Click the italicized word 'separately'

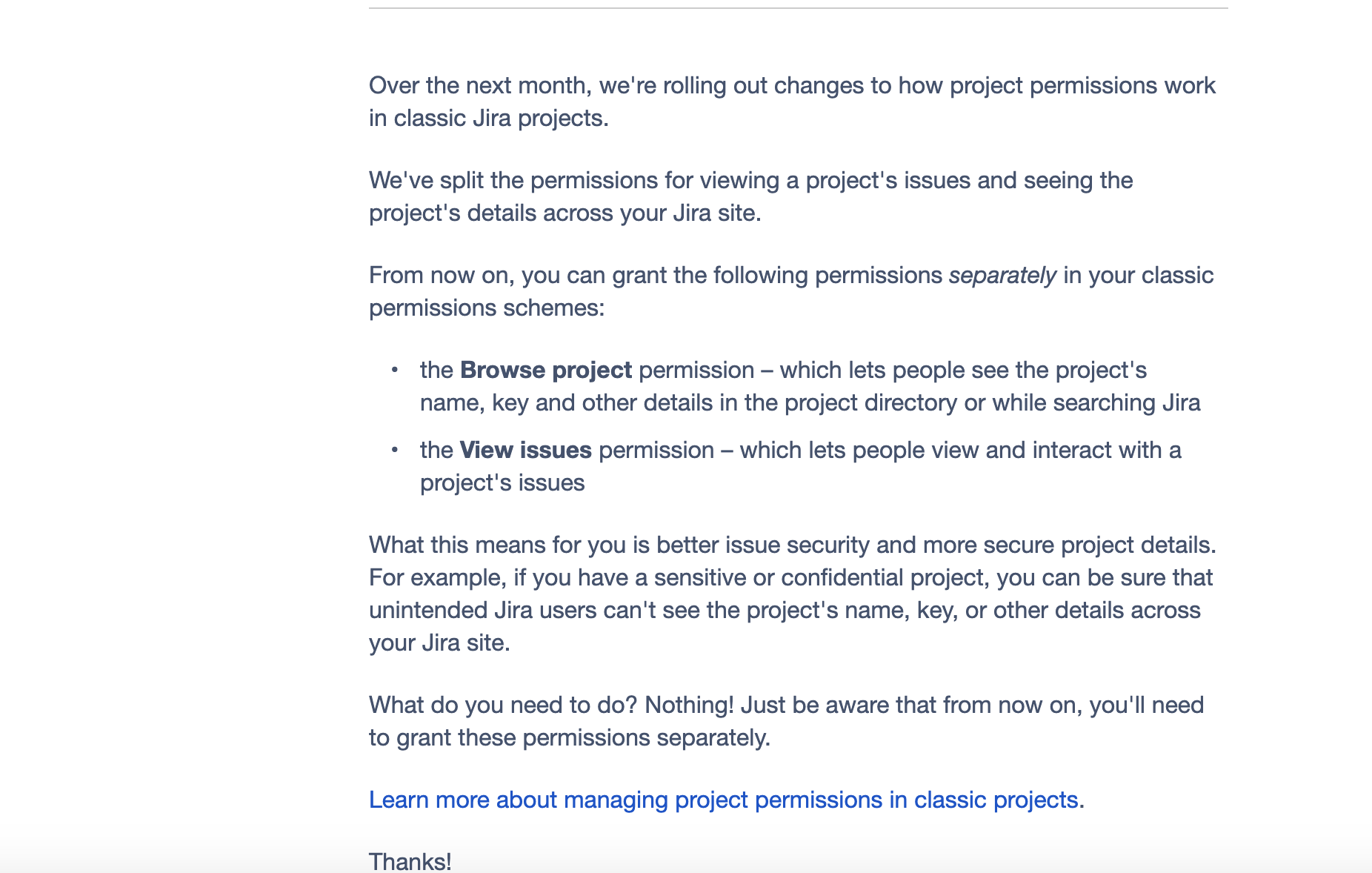coord(1002,276)
